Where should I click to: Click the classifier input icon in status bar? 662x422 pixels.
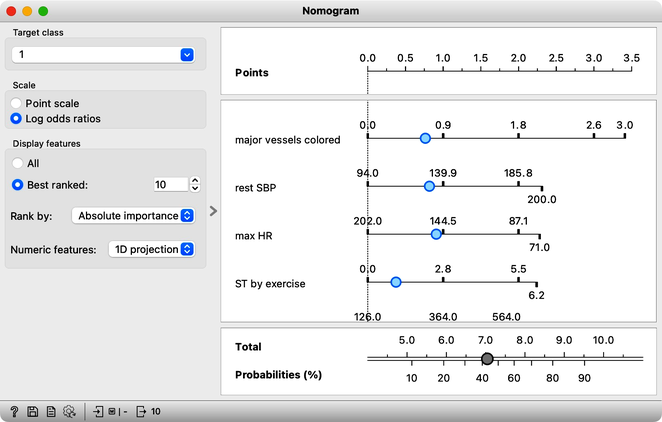112,411
